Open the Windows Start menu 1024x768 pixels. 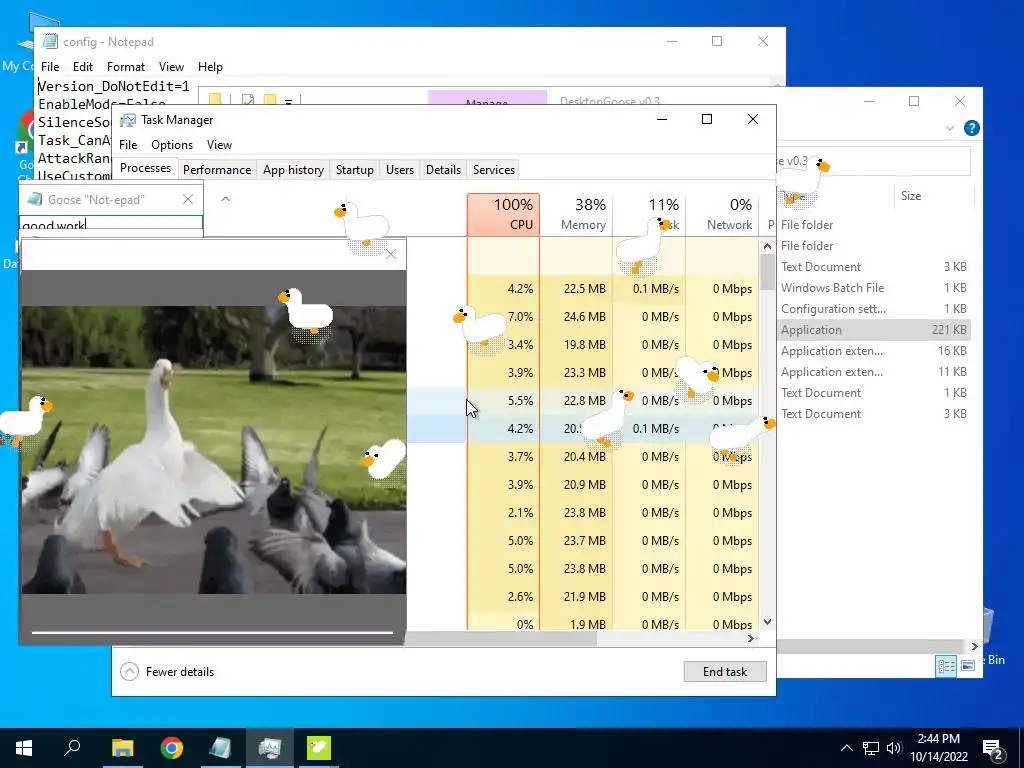pos(24,748)
